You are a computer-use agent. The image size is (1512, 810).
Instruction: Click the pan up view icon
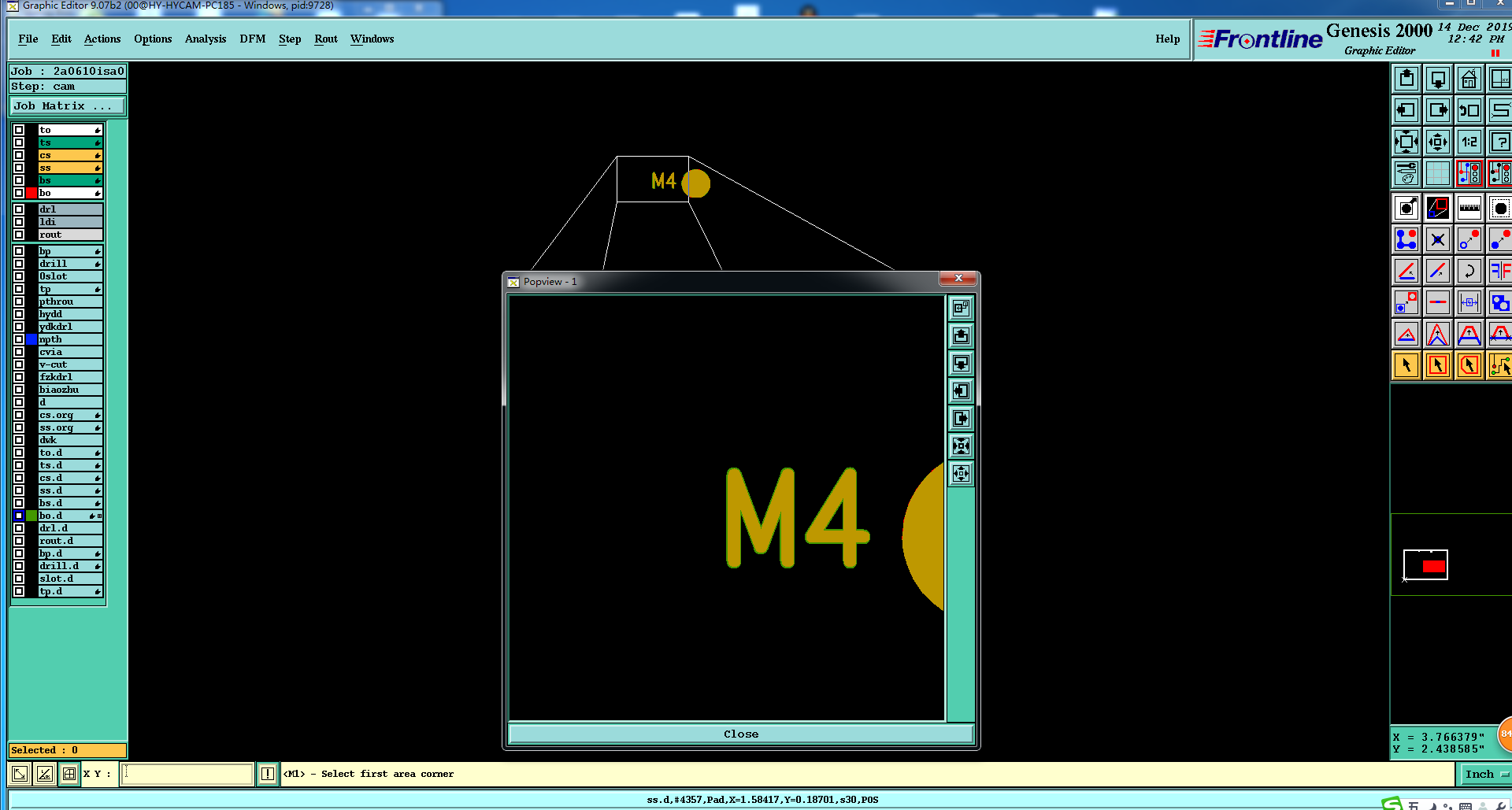(x=1406, y=79)
